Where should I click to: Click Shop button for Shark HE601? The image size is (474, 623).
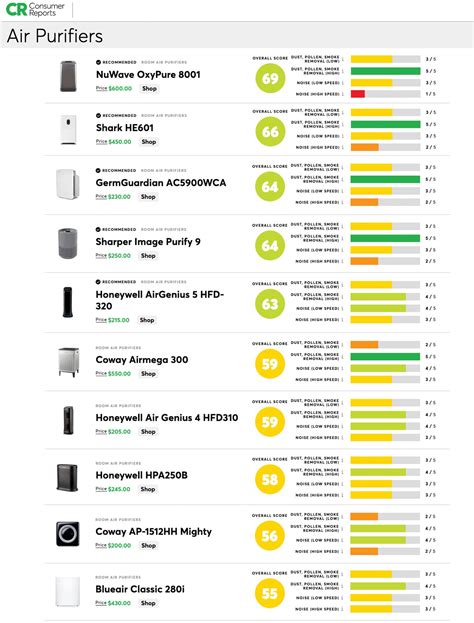[149, 142]
